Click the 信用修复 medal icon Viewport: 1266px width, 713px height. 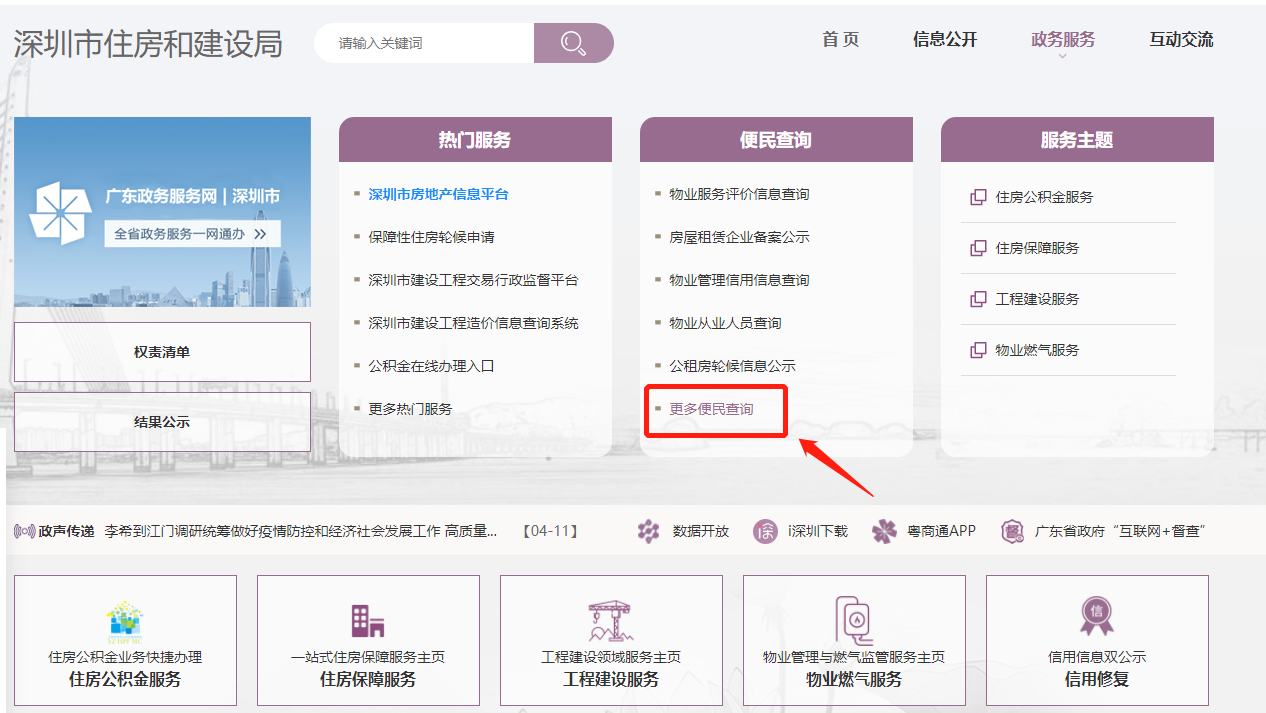[1097, 616]
